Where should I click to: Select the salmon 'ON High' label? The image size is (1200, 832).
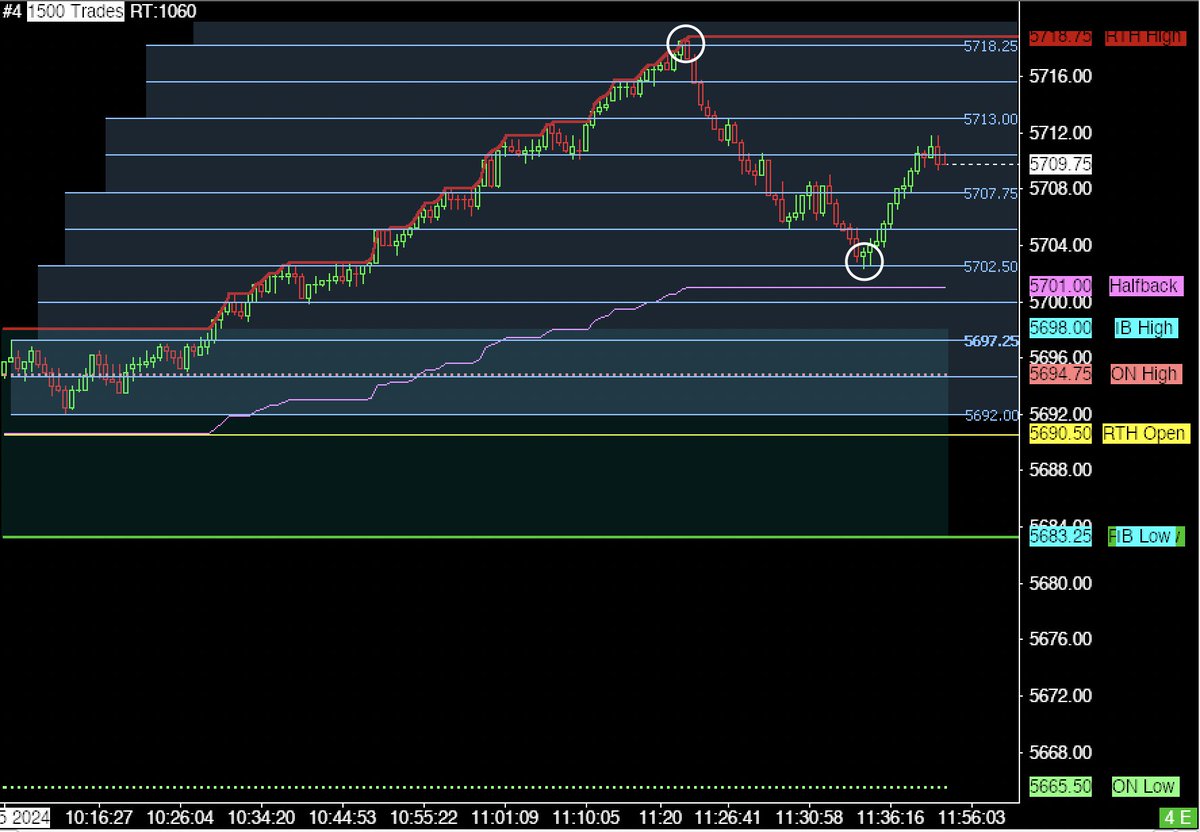tap(1145, 375)
